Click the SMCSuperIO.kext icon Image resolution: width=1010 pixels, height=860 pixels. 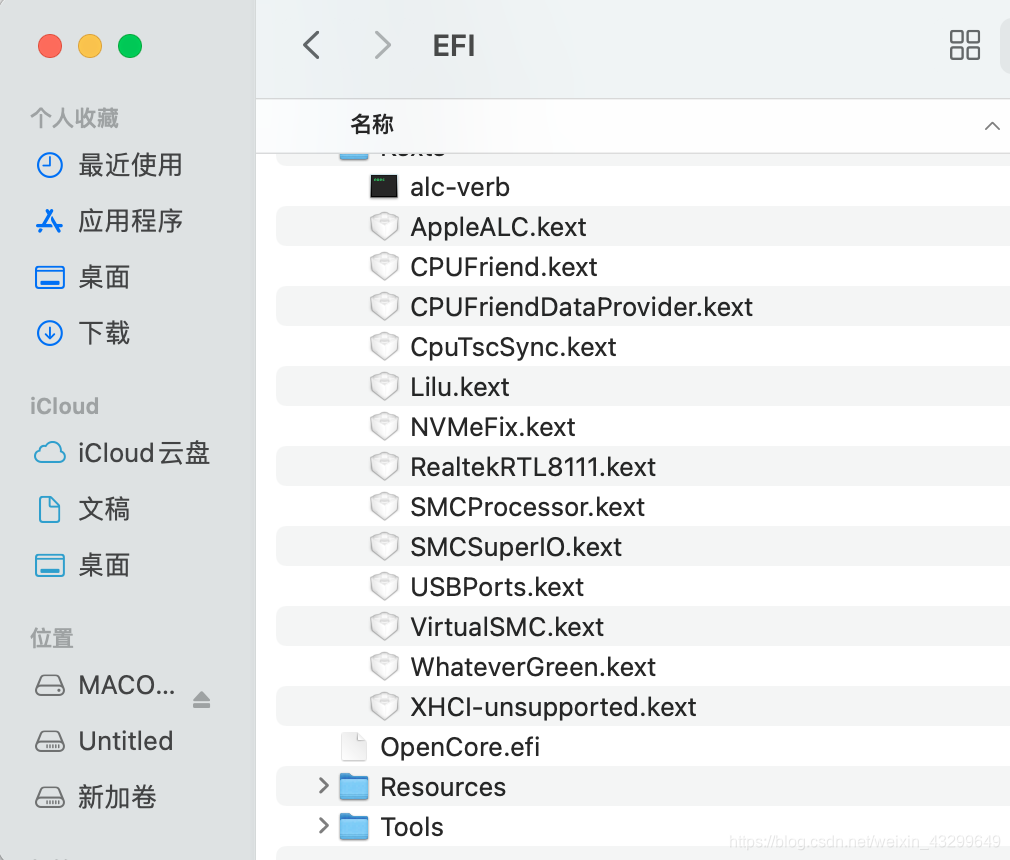click(384, 546)
